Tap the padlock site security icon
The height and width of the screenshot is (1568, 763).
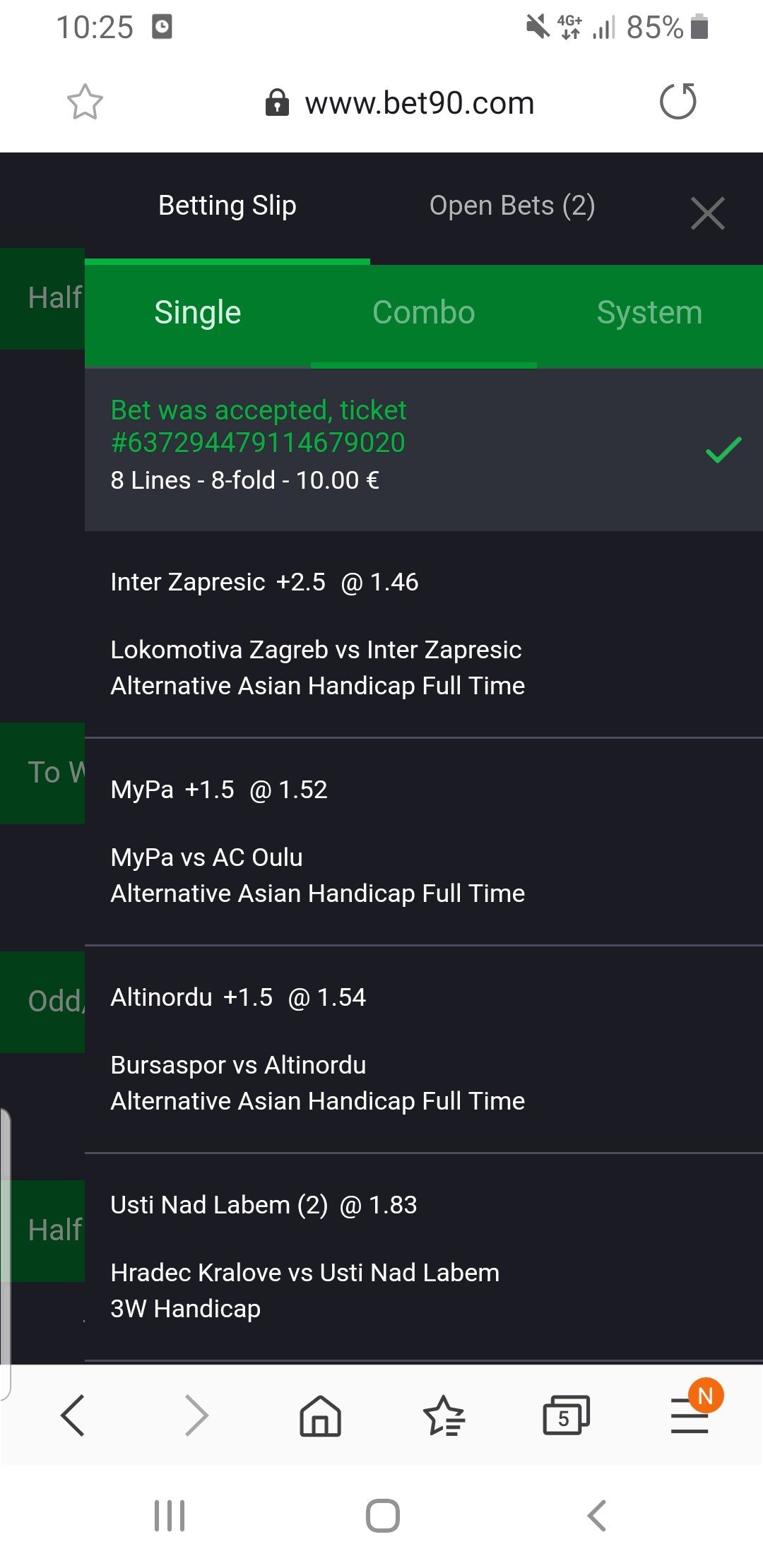click(x=277, y=103)
